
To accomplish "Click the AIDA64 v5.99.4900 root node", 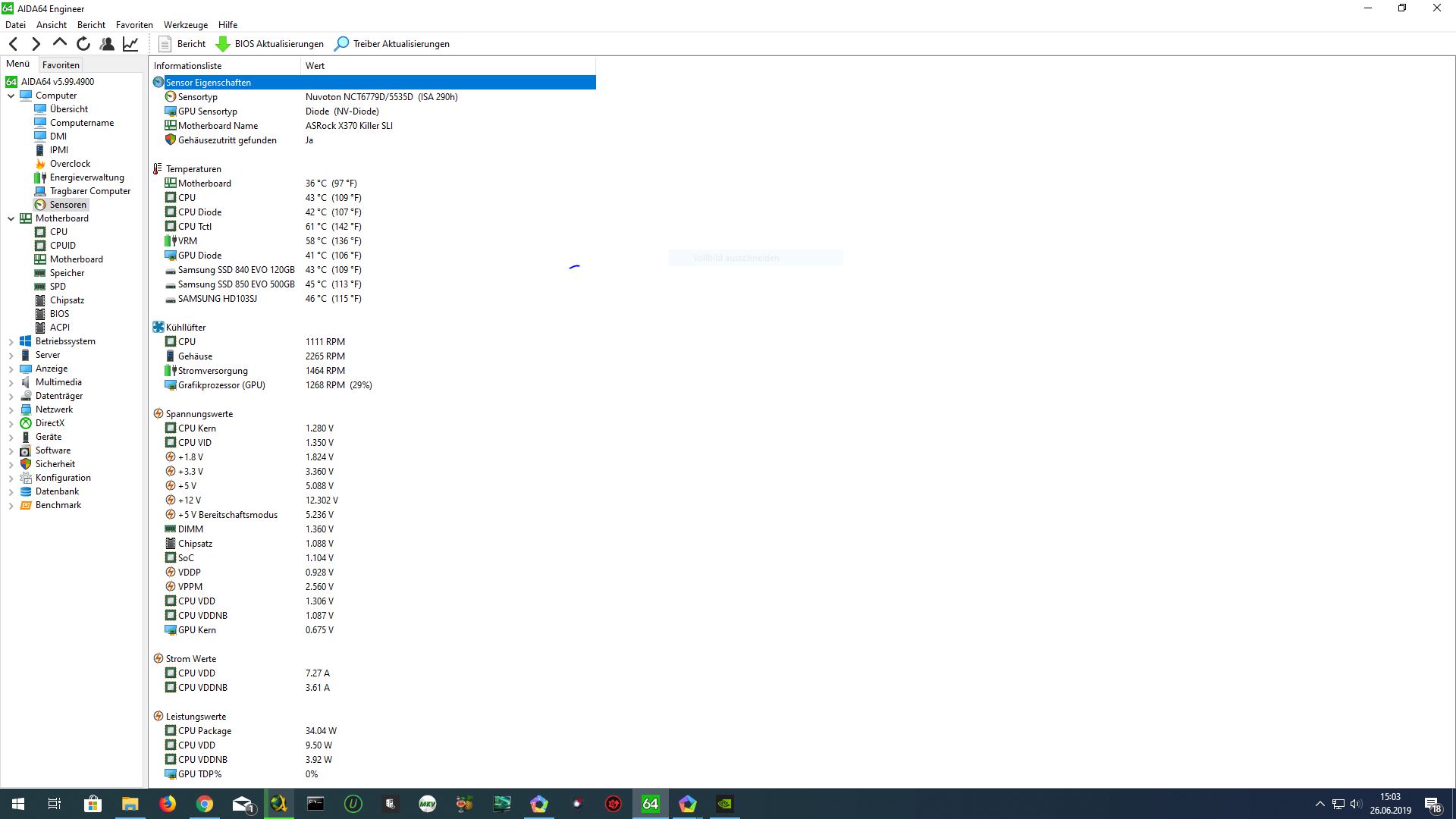I will pyautogui.click(x=57, y=82).
